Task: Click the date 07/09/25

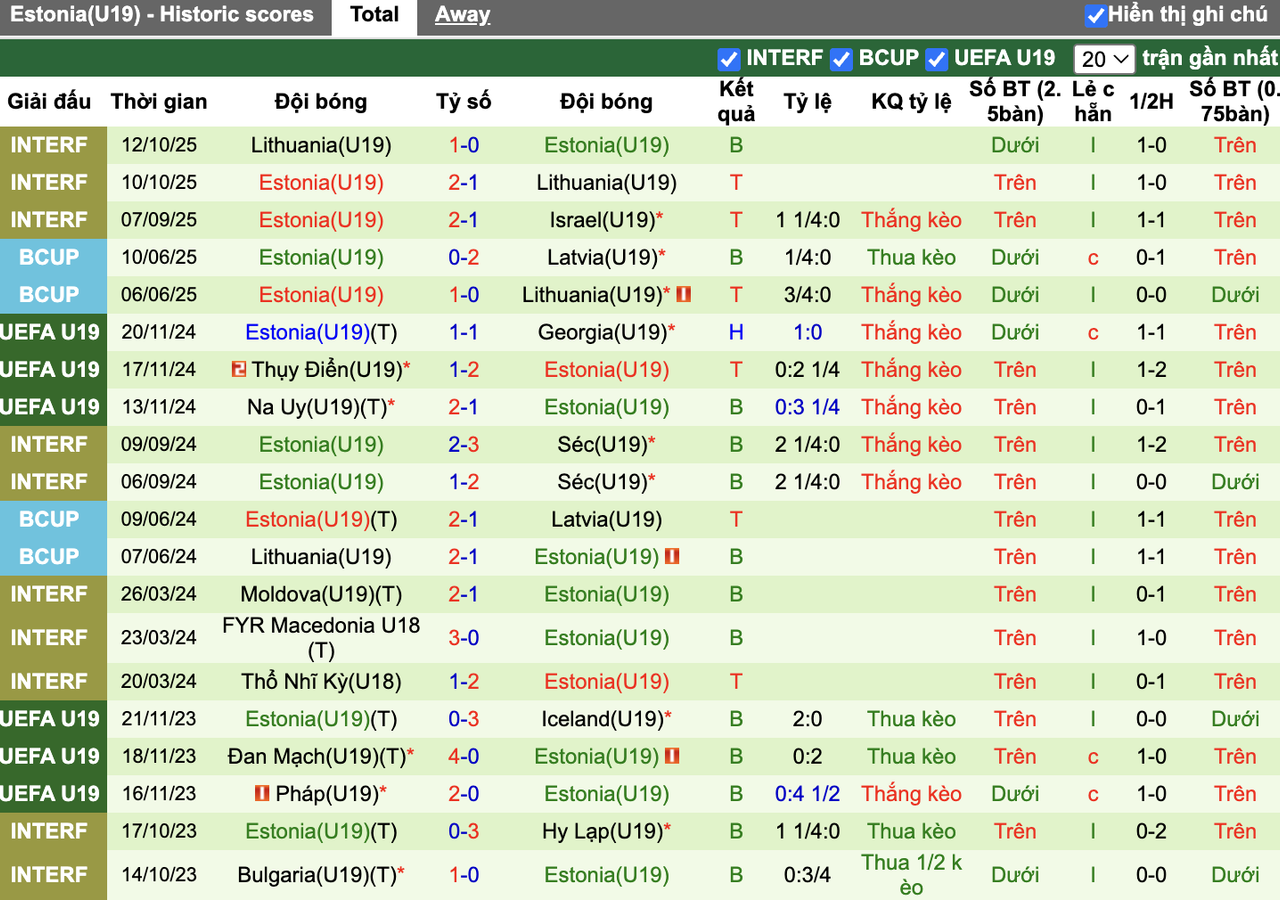Action: pyautogui.click(x=159, y=220)
